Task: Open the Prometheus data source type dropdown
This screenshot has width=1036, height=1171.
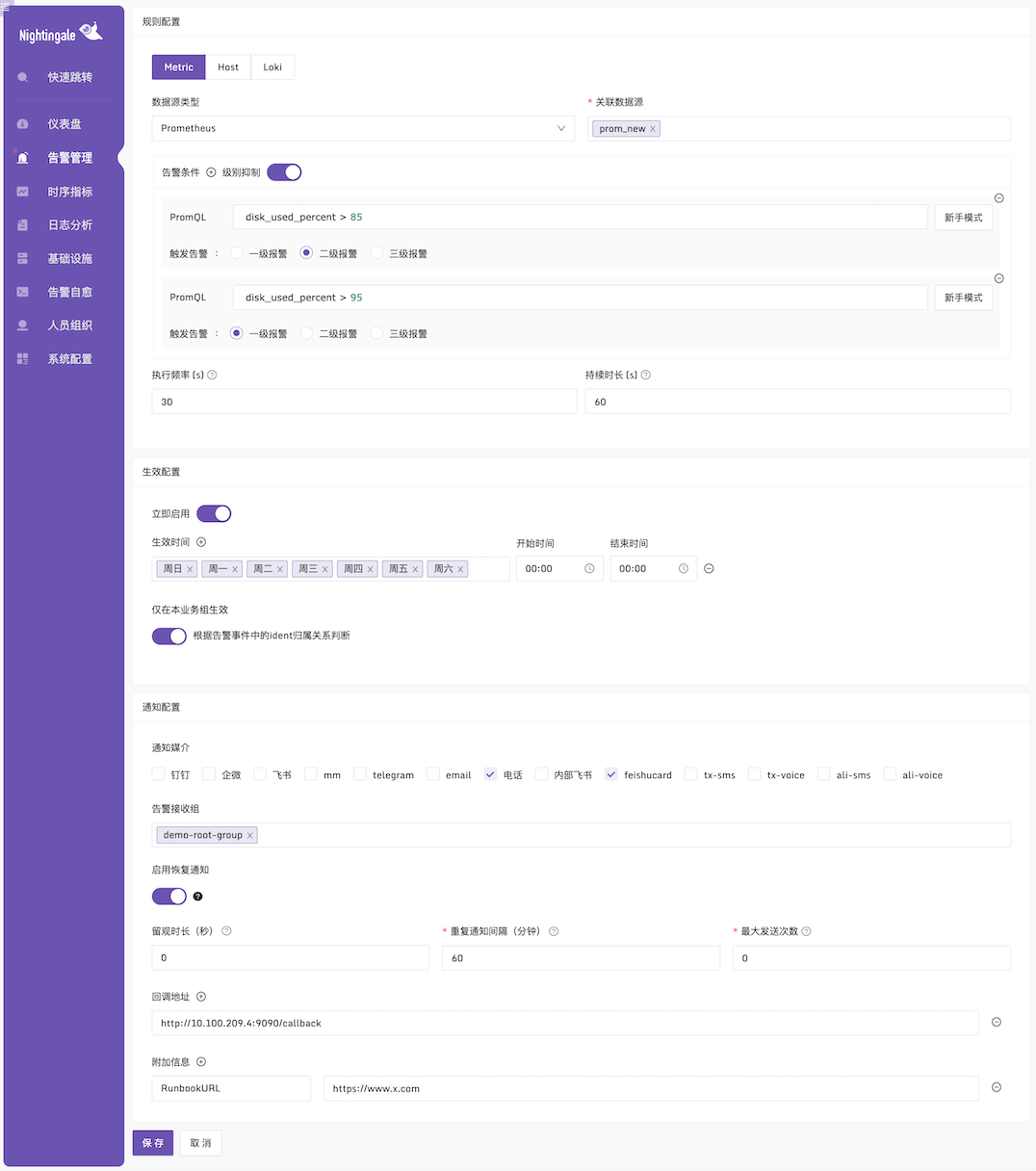Action: 363,128
